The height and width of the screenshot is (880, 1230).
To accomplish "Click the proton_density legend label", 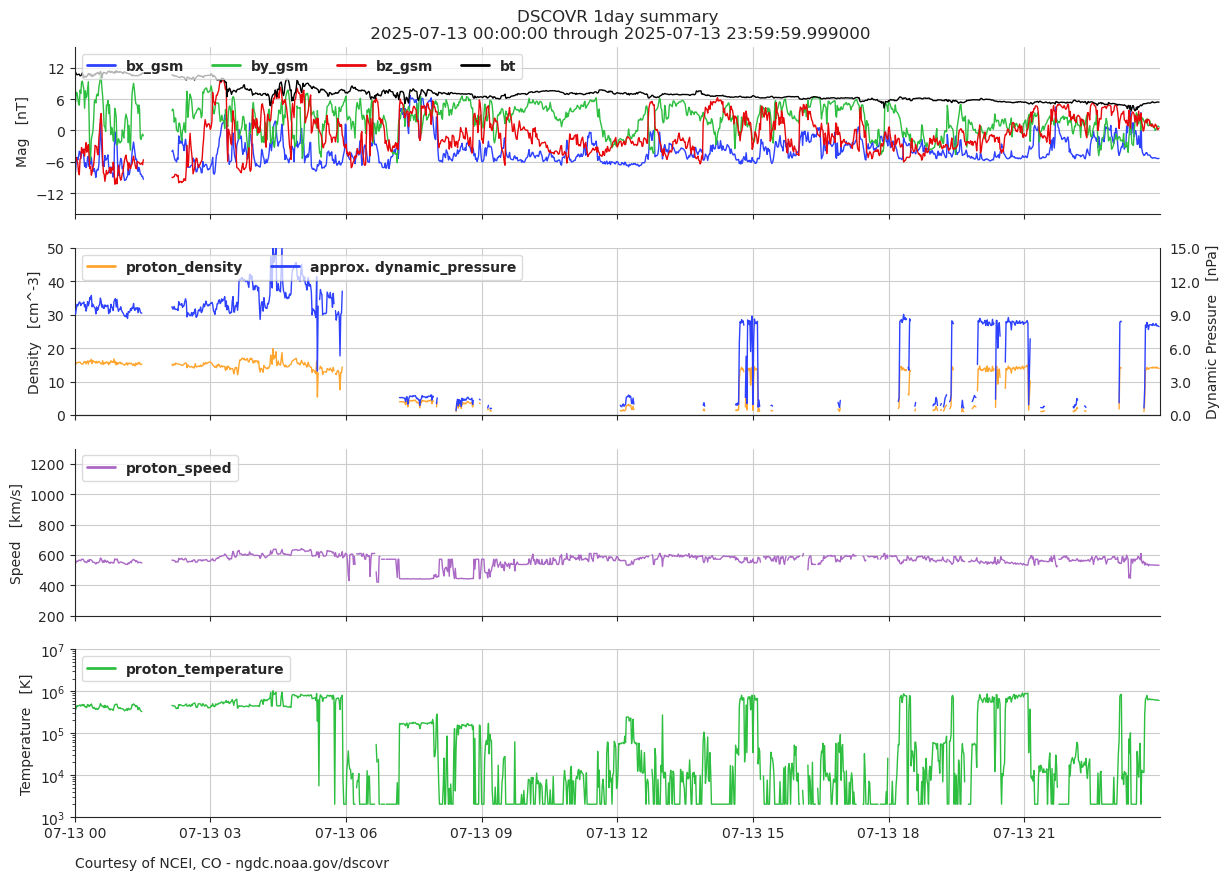I will (184, 268).
